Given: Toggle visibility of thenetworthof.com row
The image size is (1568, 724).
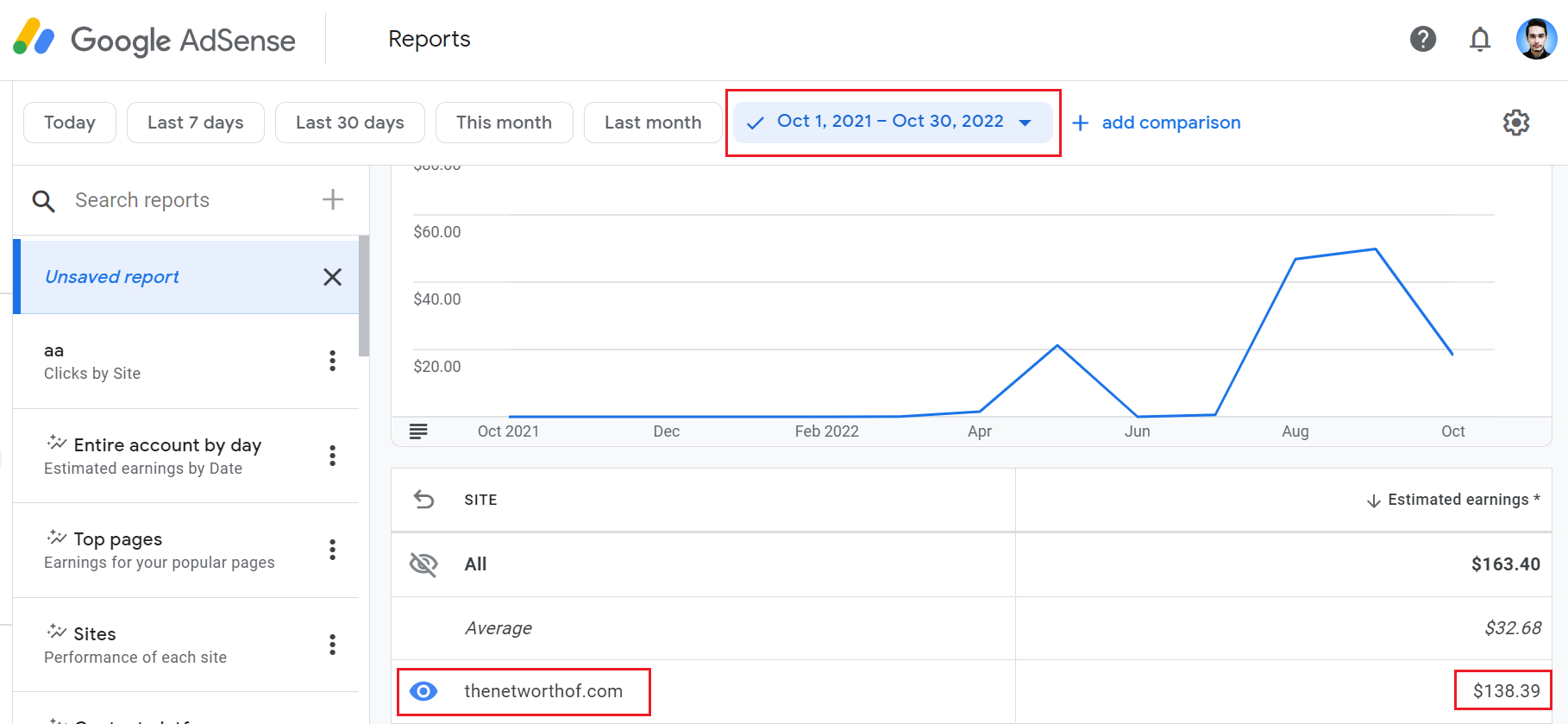Looking at the screenshot, I should pyautogui.click(x=423, y=691).
